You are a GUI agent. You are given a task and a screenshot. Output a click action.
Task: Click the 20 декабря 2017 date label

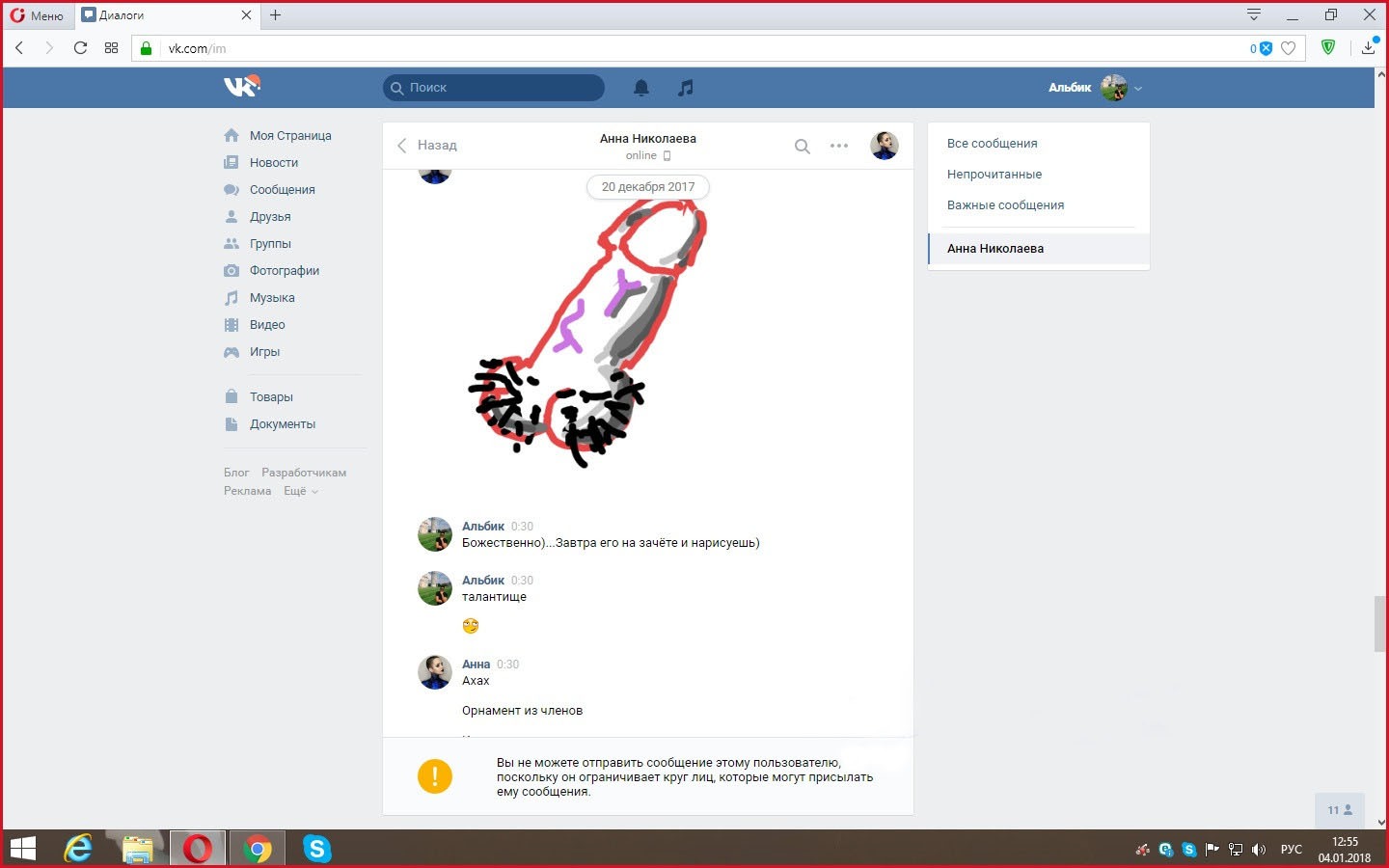coord(648,187)
